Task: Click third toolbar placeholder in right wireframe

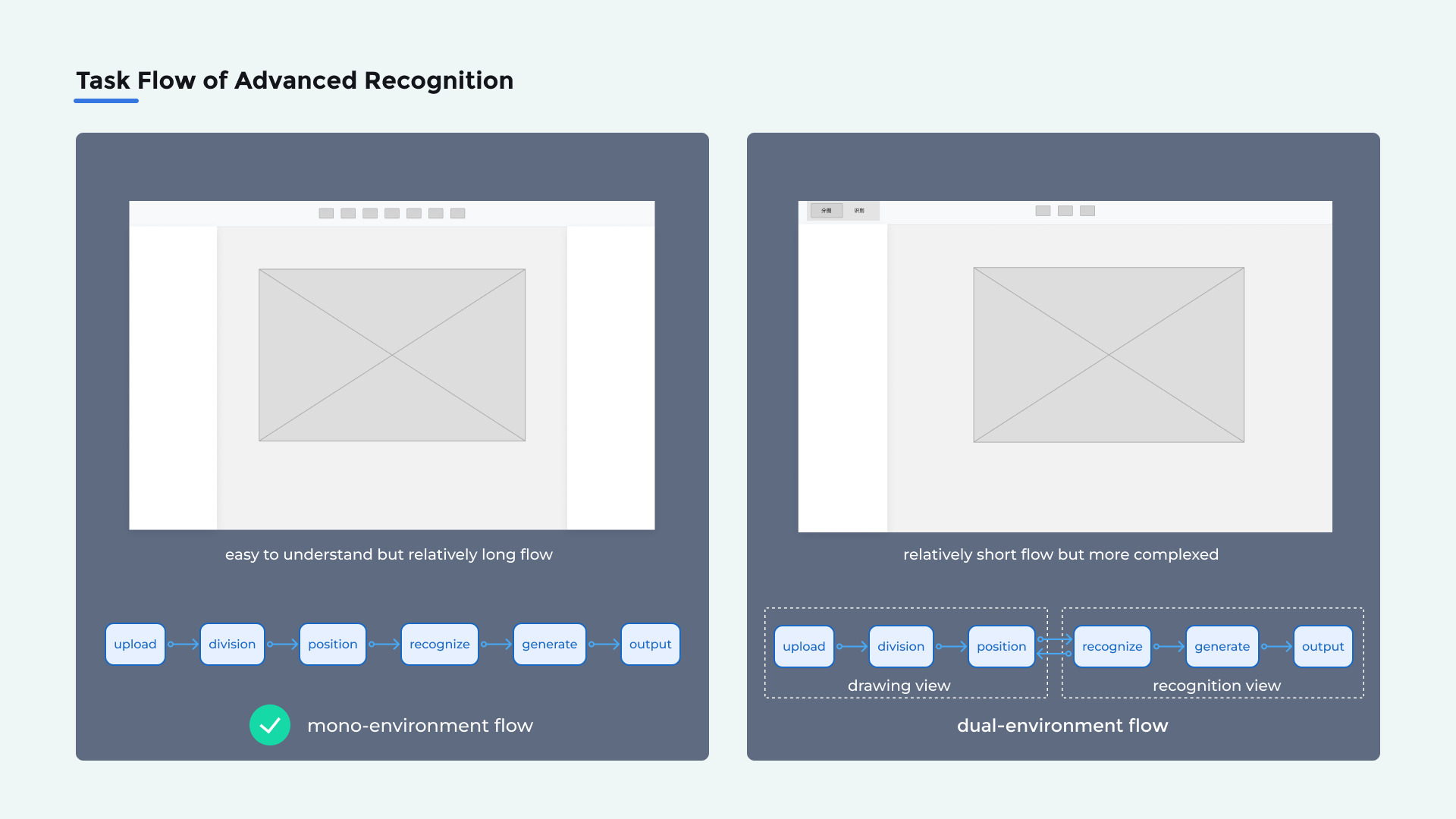Action: click(x=1087, y=211)
